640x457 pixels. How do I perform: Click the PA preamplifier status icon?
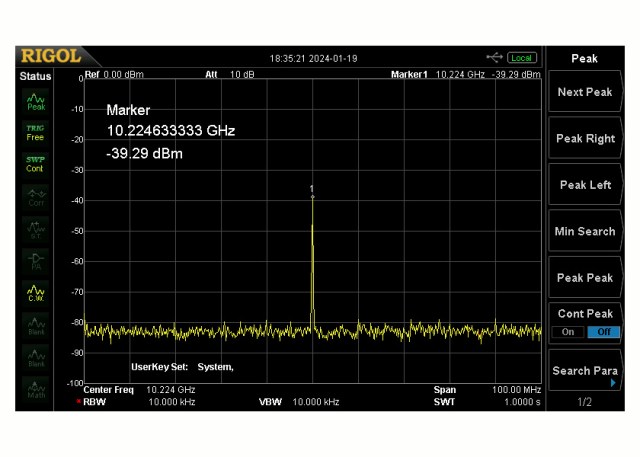click(x=35, y=261)
